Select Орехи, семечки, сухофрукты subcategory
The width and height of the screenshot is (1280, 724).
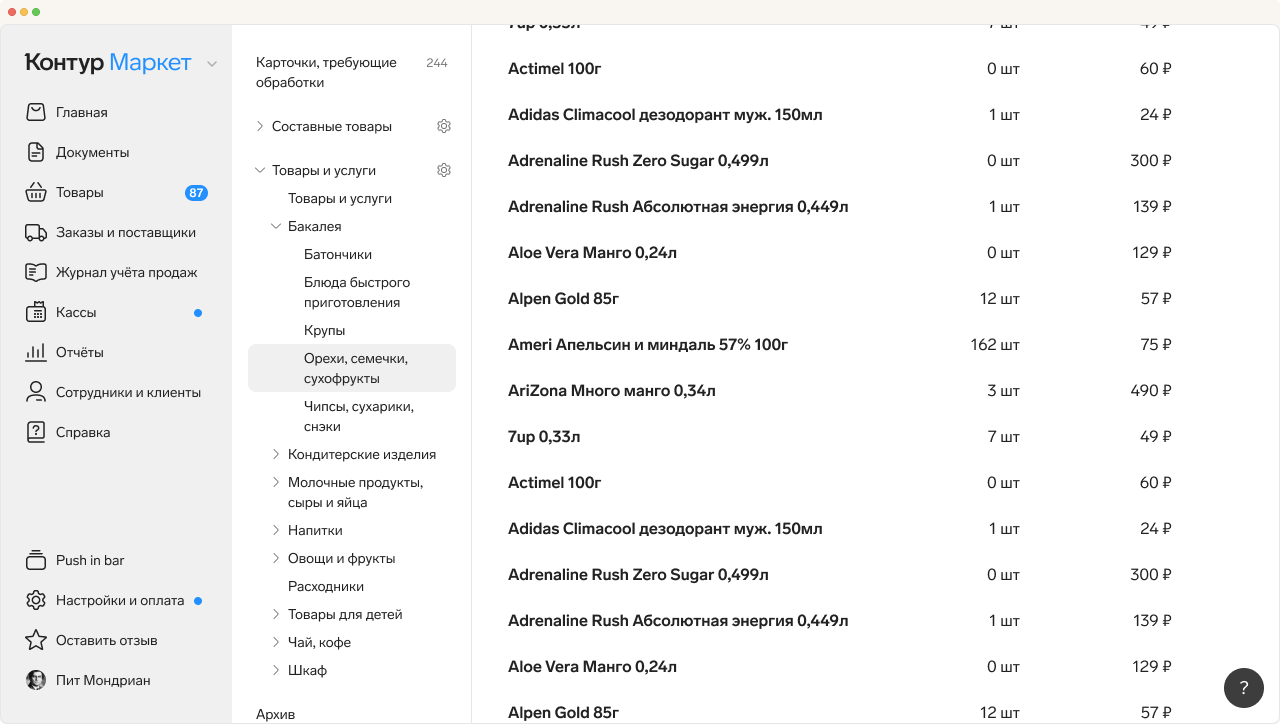(352, 368)
